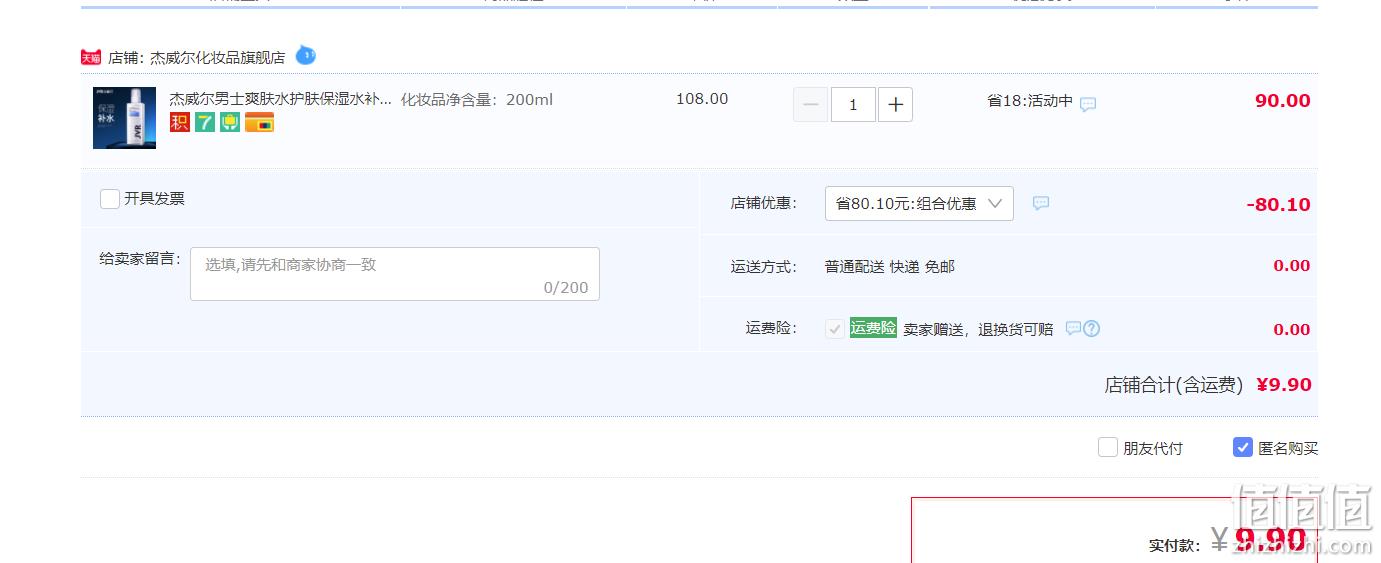This screenshot has width=1381, height=563.
Task: Click the 实付款 label
Action: [1174, 545]
